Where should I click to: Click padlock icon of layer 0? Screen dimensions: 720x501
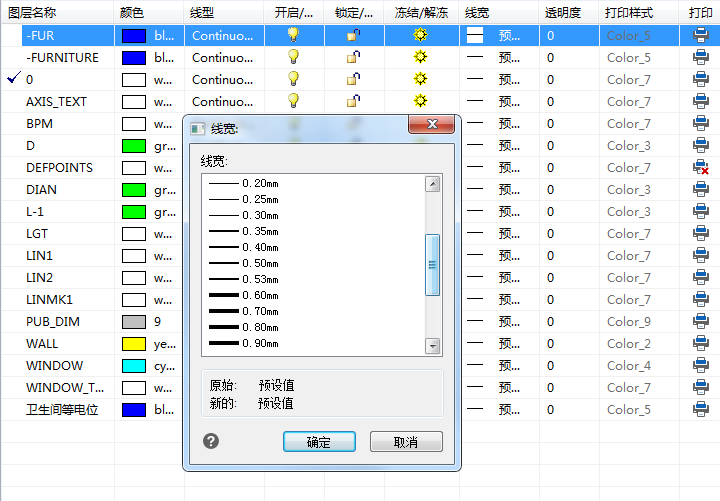click(353, 79)
